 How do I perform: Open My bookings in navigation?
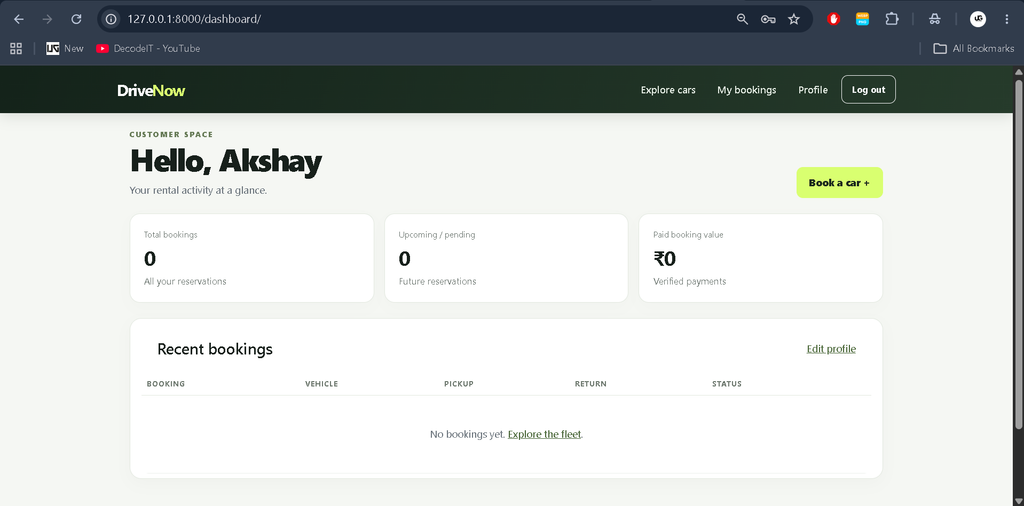(x=746, y=90)
